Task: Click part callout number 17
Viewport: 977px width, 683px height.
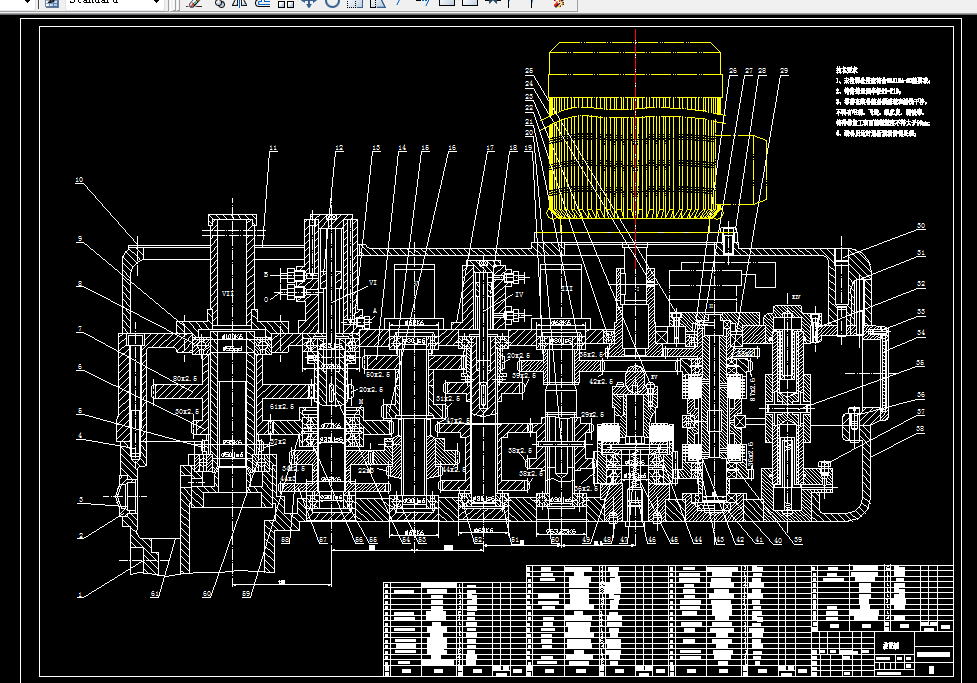Action: [x=490, y=148]
